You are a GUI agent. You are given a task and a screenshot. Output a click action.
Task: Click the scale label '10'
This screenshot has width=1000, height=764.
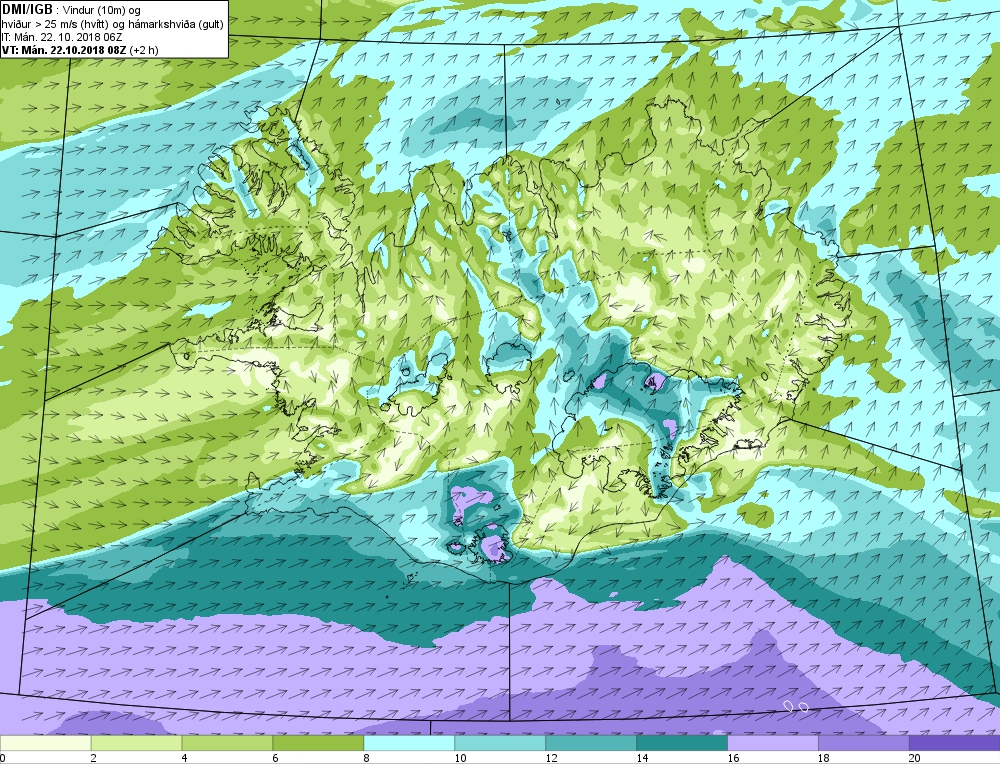click(x=460, y=758)
